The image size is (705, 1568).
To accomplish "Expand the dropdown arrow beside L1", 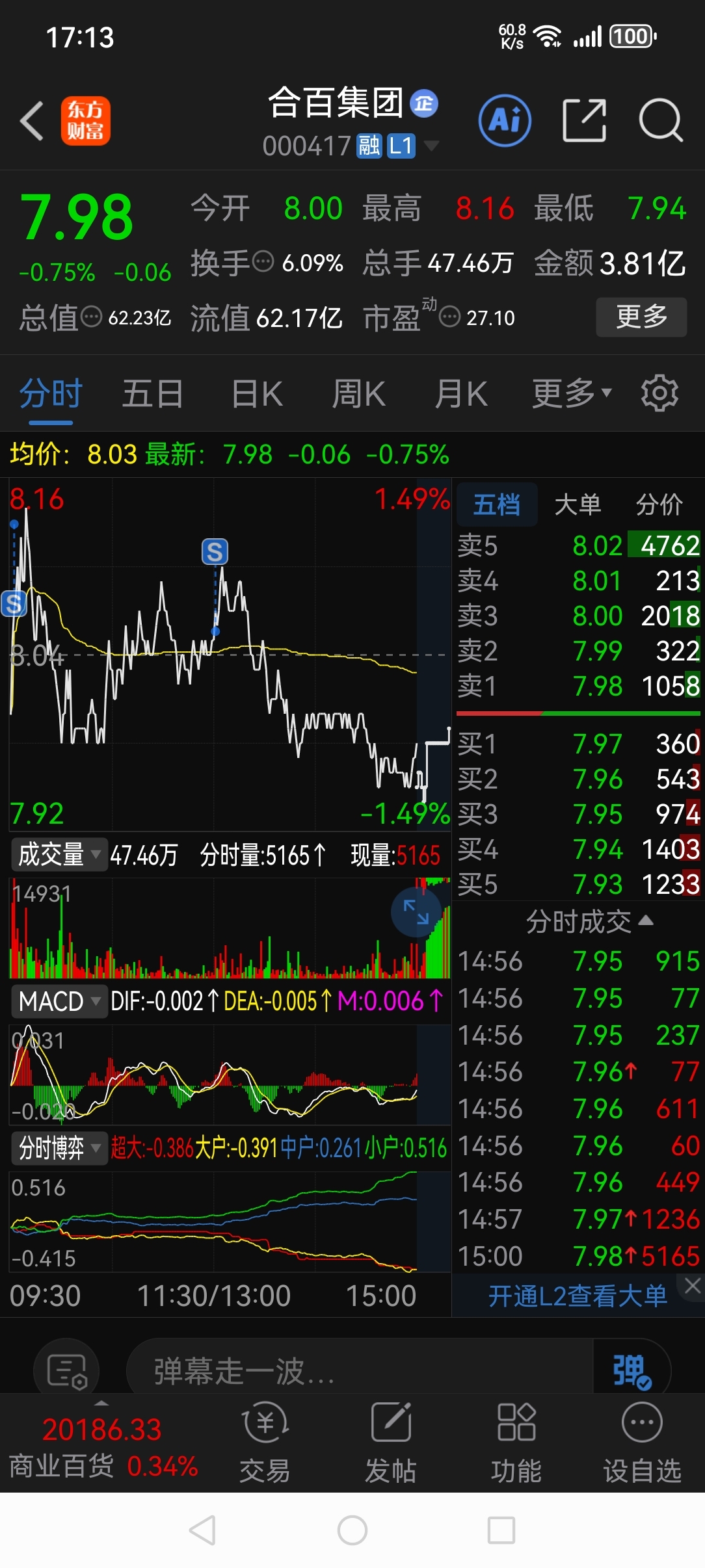I will coord(431,146).
